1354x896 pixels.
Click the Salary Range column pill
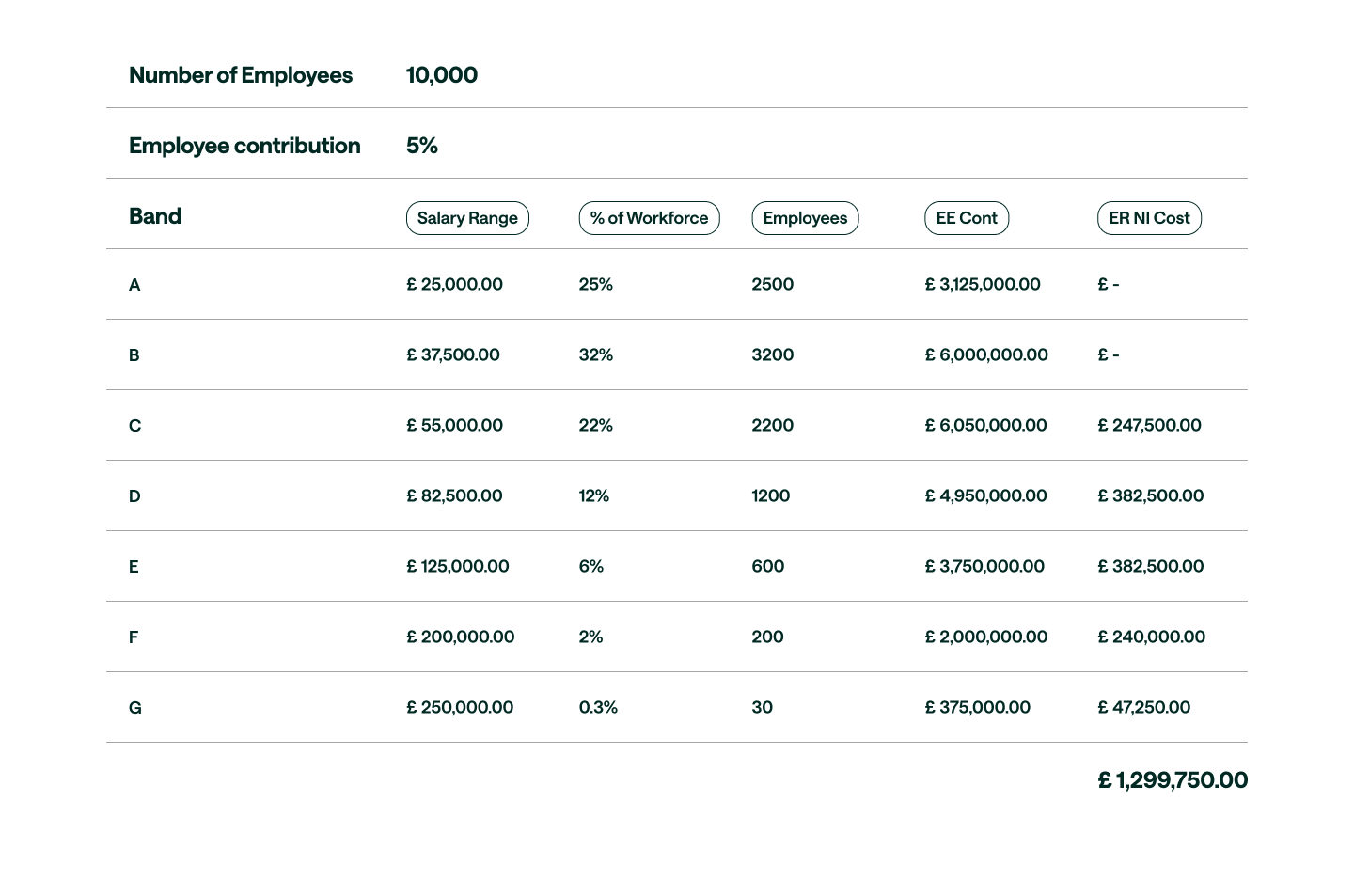click(x=467, y=218)
